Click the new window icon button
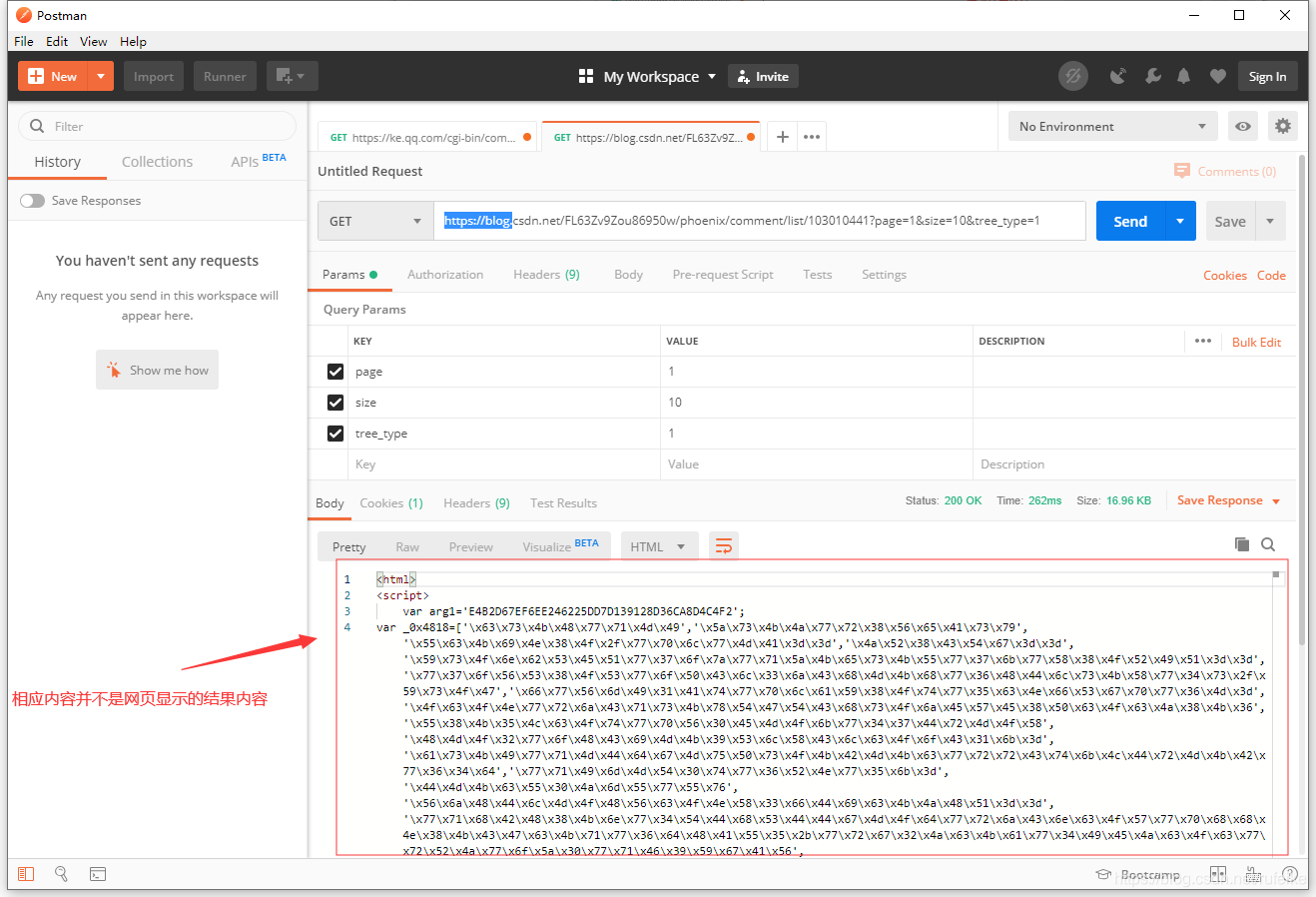The image size is (1316, 897). 292,76
